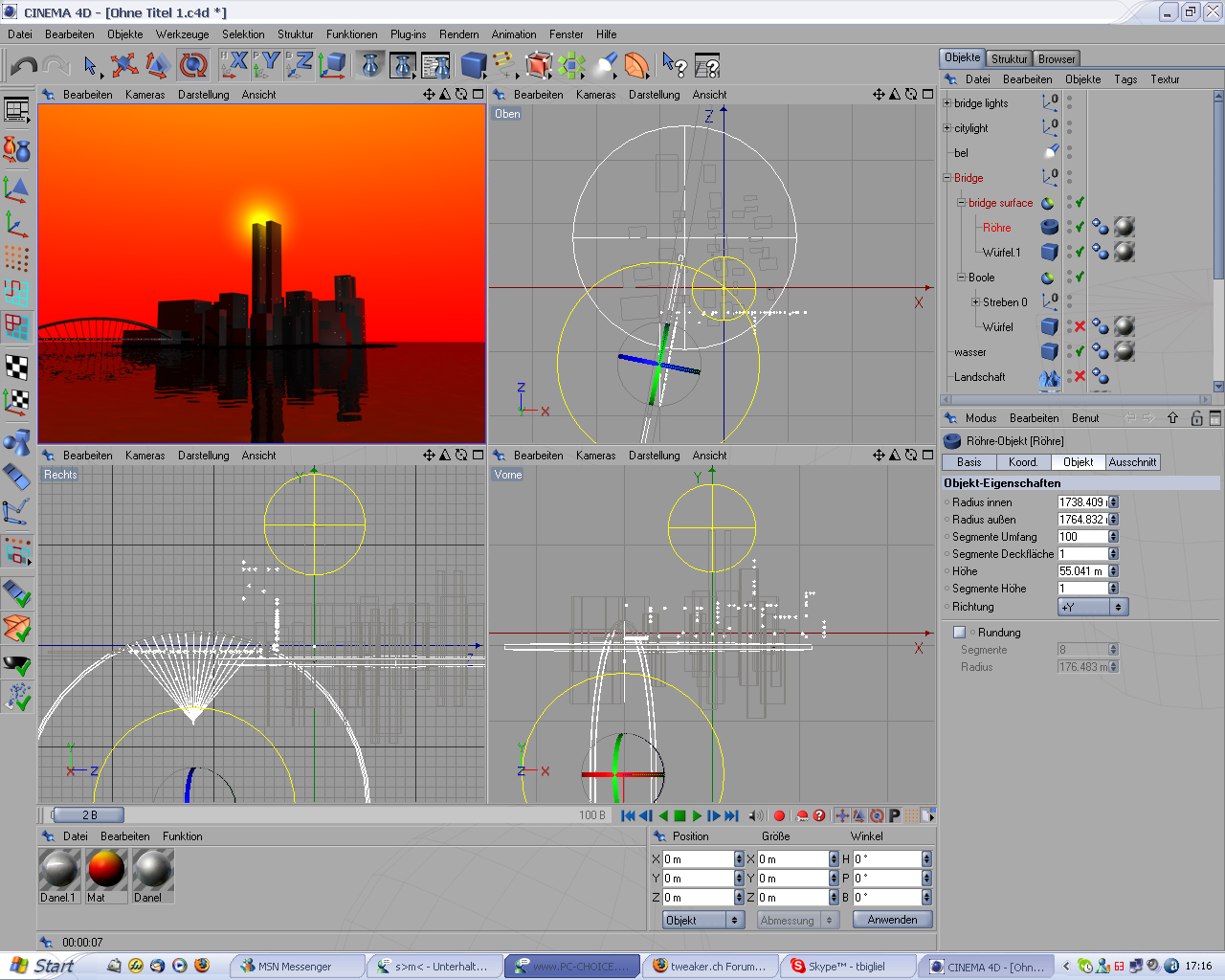Open the Rendern menu
1225x980 pixels.
pos(458,34)
